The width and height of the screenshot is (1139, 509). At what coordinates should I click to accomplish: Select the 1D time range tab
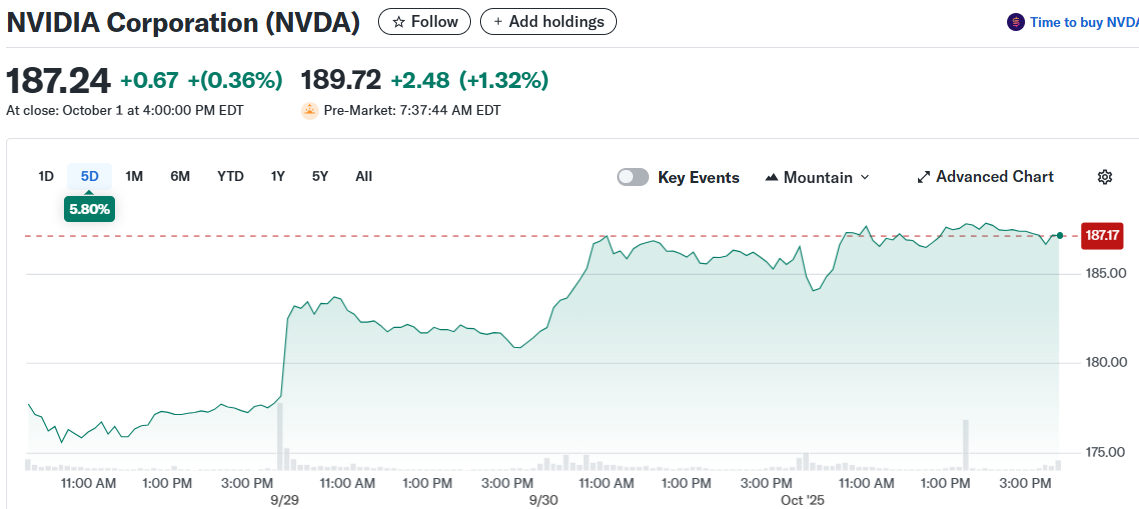(46, 176)
